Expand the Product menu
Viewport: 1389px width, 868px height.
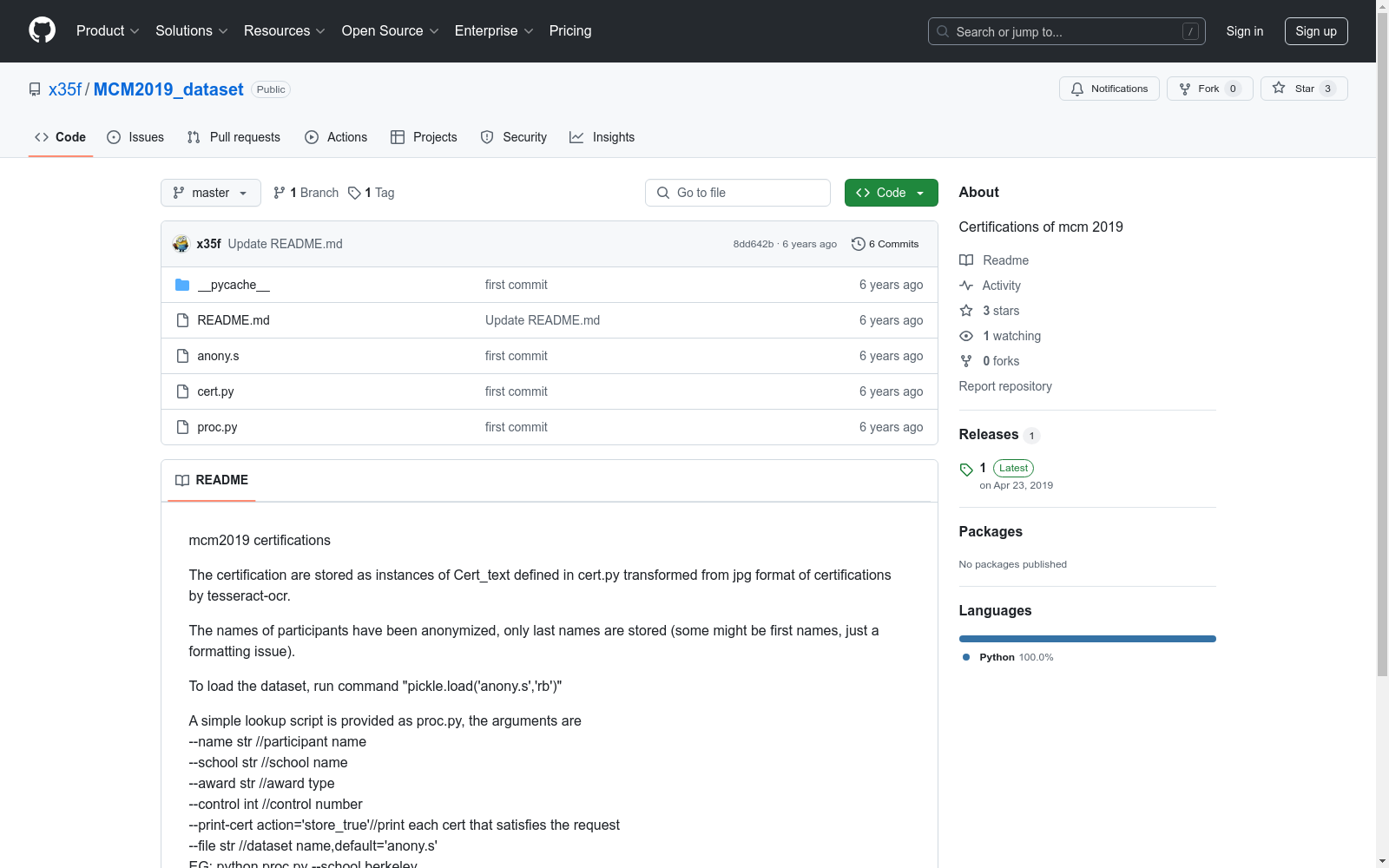(x=108, y=31)
